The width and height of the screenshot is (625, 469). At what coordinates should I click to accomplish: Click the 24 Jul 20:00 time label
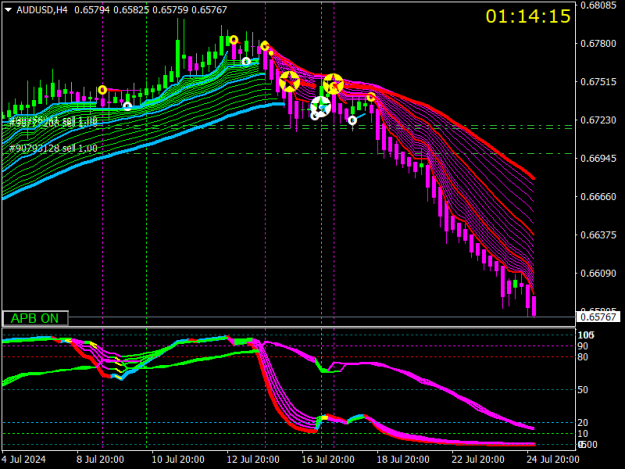(553, 459)
